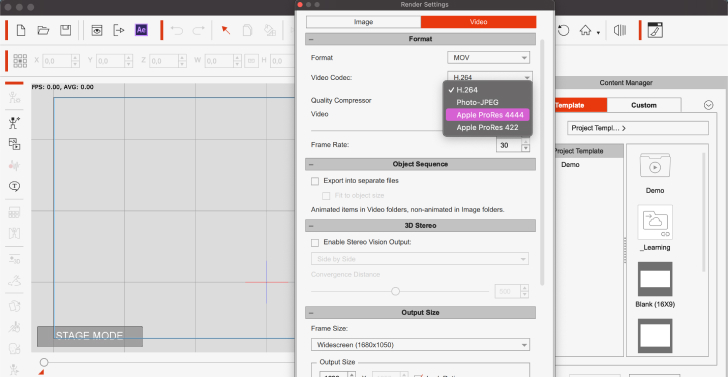Select Apple ProRes 422 codec option
Viewport: 728px width, 377px height.
pyautogui.click(x=488, y=127)
